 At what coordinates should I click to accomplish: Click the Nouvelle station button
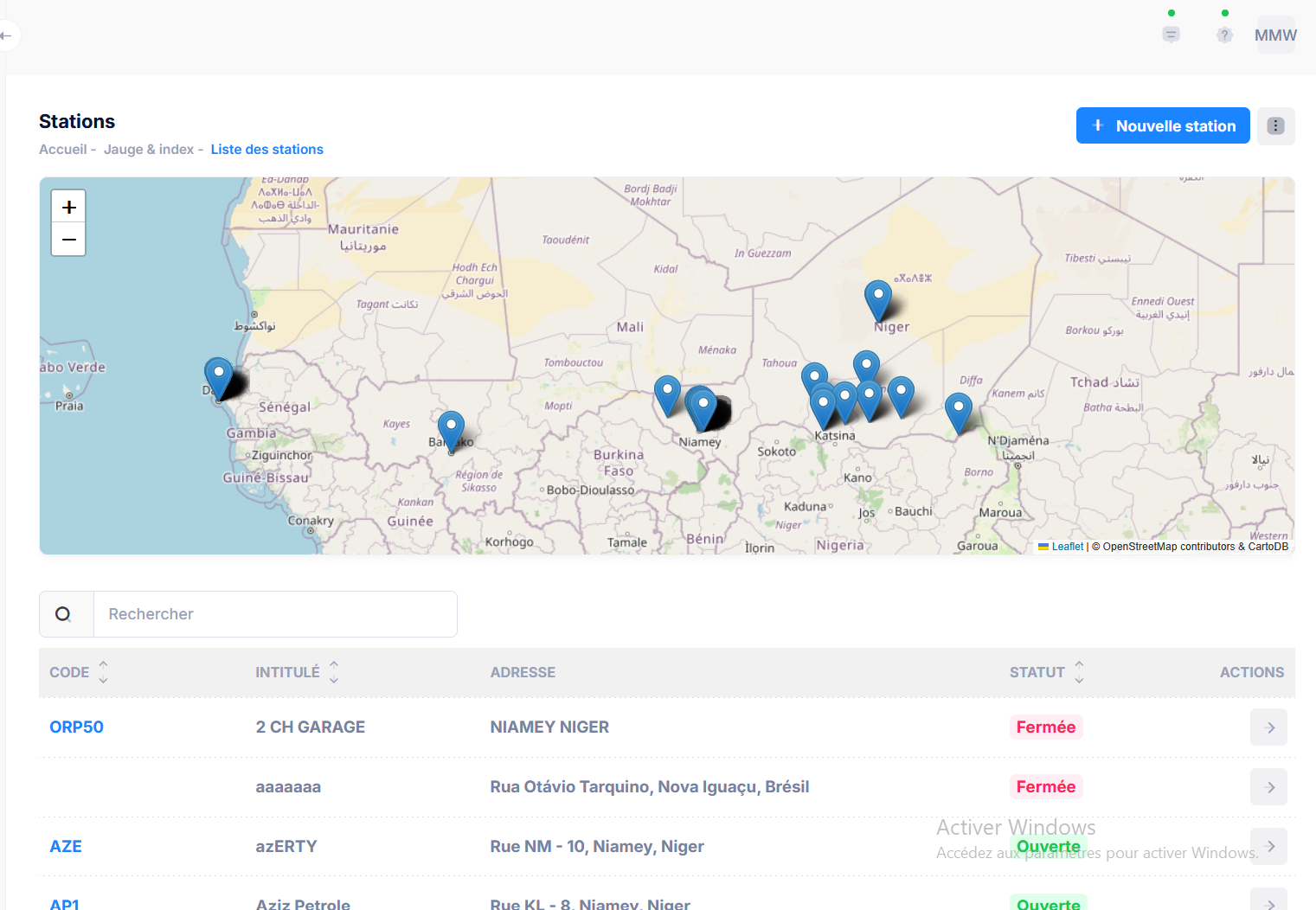pos(1162,126)
